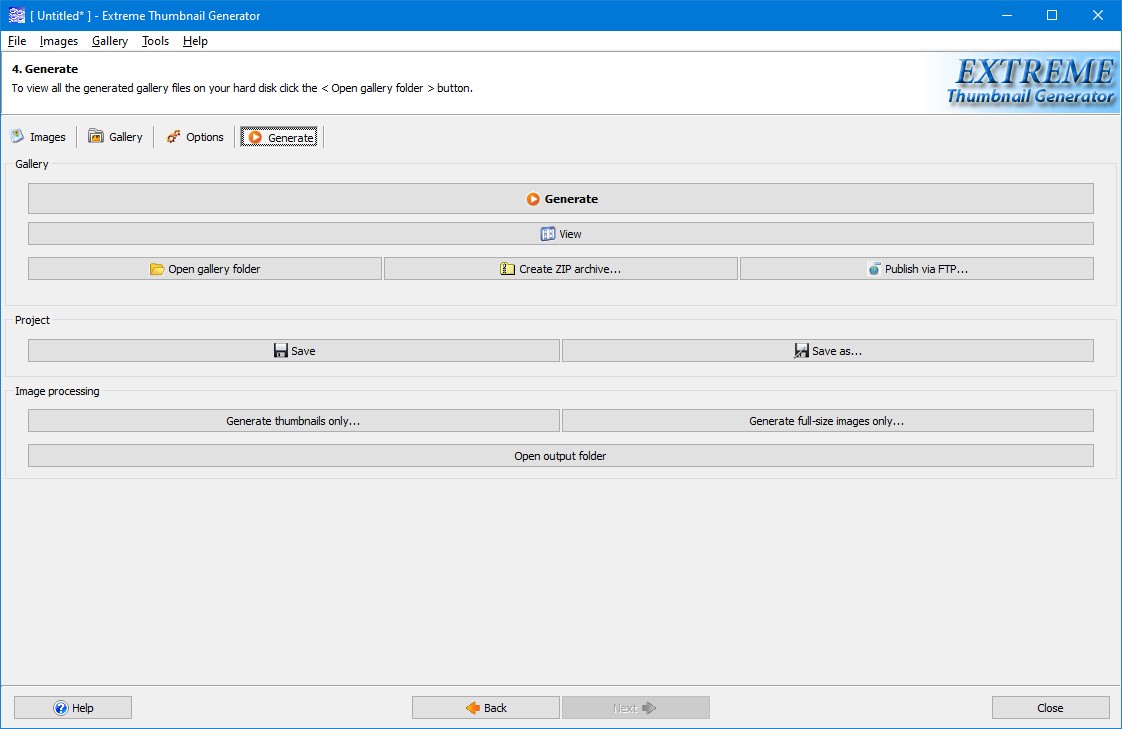Minimize the application window
This screenshot has width=1122, height=729.
[x=1007, y=15]
